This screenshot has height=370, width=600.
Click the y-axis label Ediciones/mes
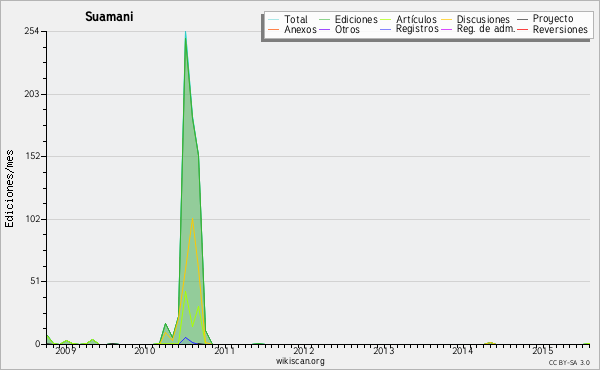coord(9,189)
